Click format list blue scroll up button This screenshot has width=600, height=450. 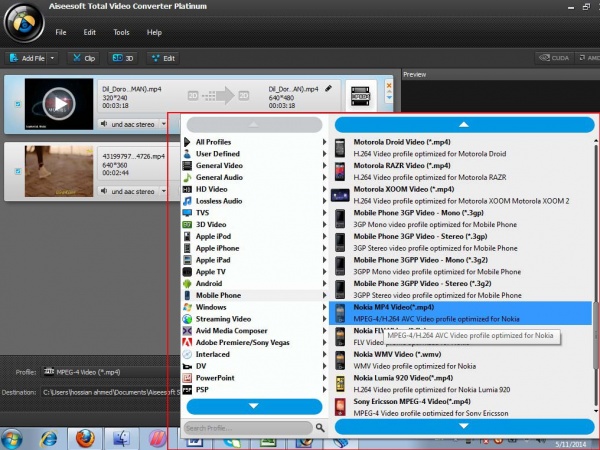(464, 125)
